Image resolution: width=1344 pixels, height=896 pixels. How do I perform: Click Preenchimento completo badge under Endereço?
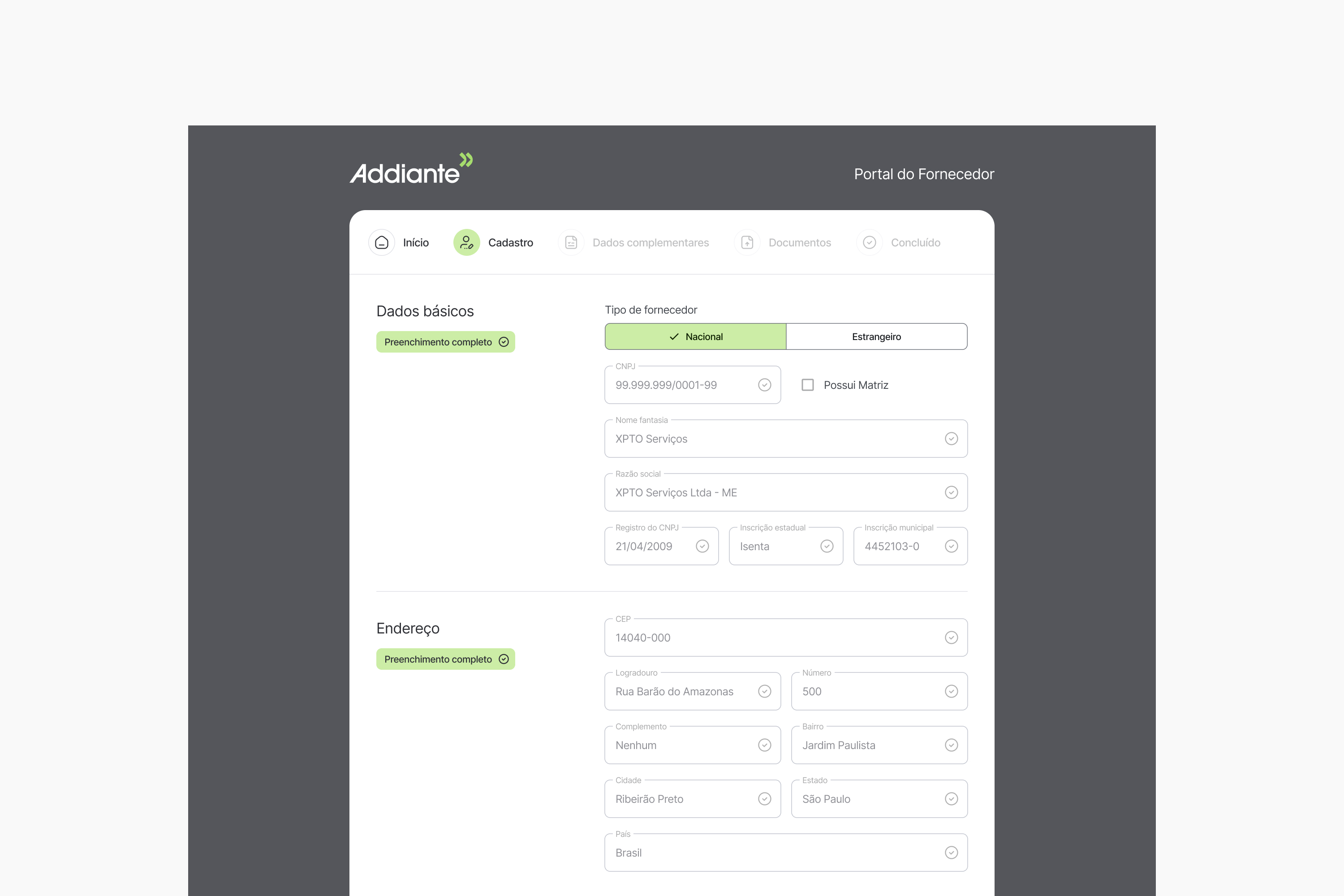coord(445,659)
